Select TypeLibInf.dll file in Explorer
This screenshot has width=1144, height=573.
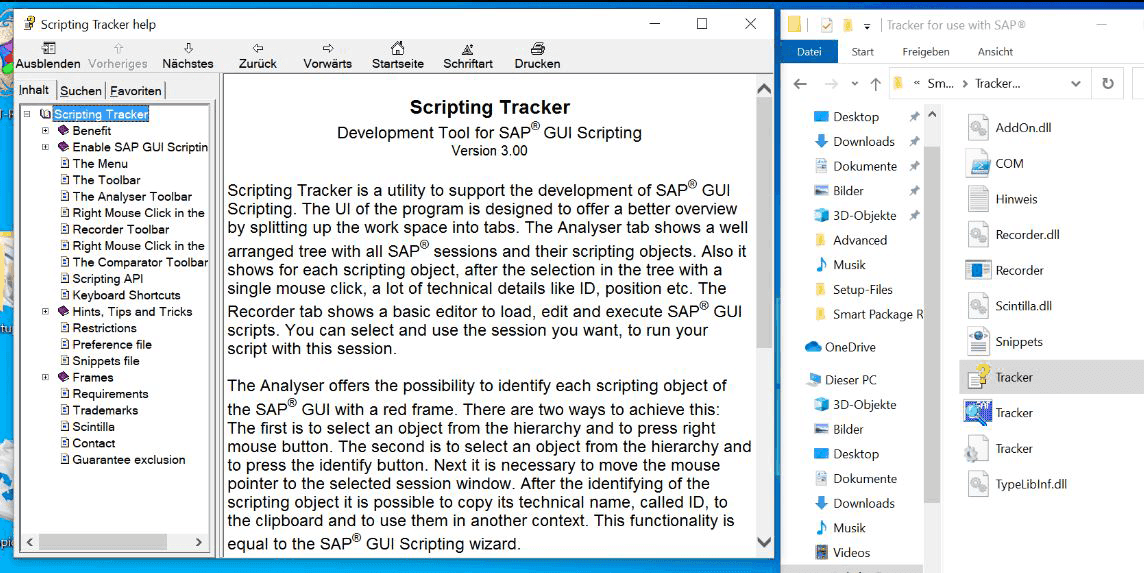[x=1031, y=484]
